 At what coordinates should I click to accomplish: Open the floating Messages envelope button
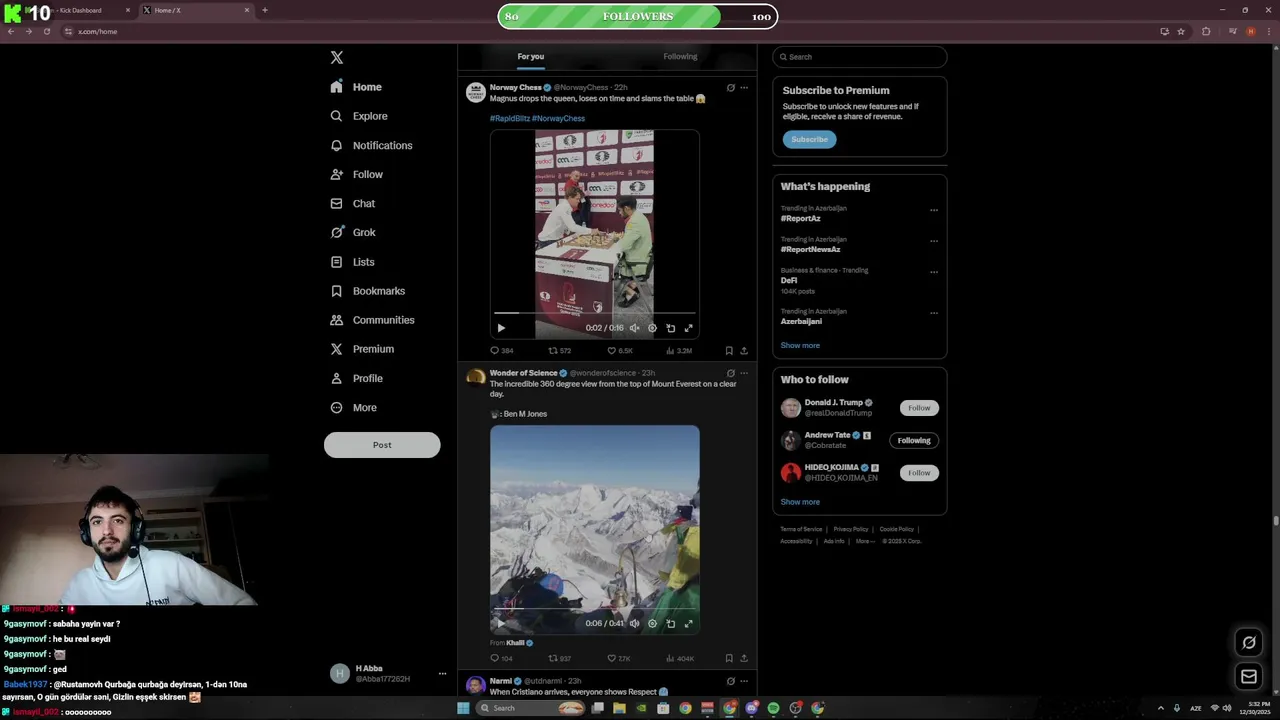click(1249, 677)
